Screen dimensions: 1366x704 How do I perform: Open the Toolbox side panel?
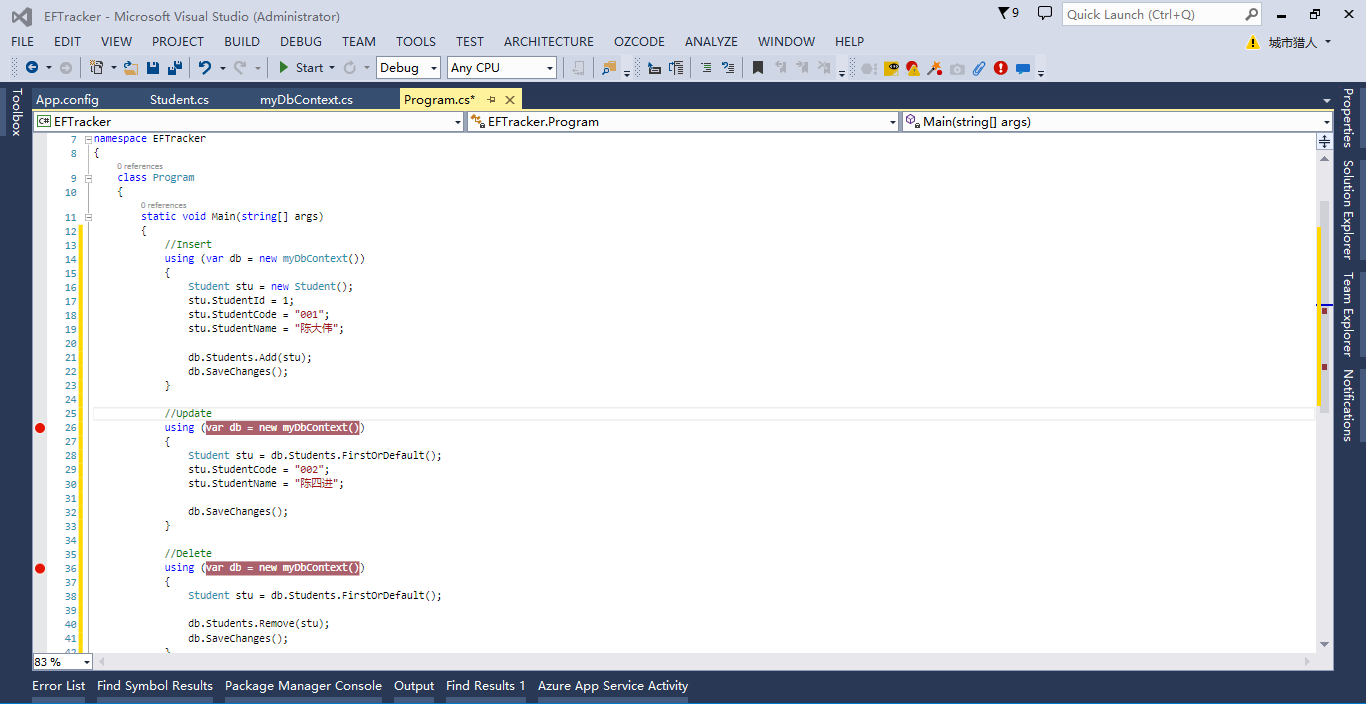pyautogui.click(x=15, y=112)
